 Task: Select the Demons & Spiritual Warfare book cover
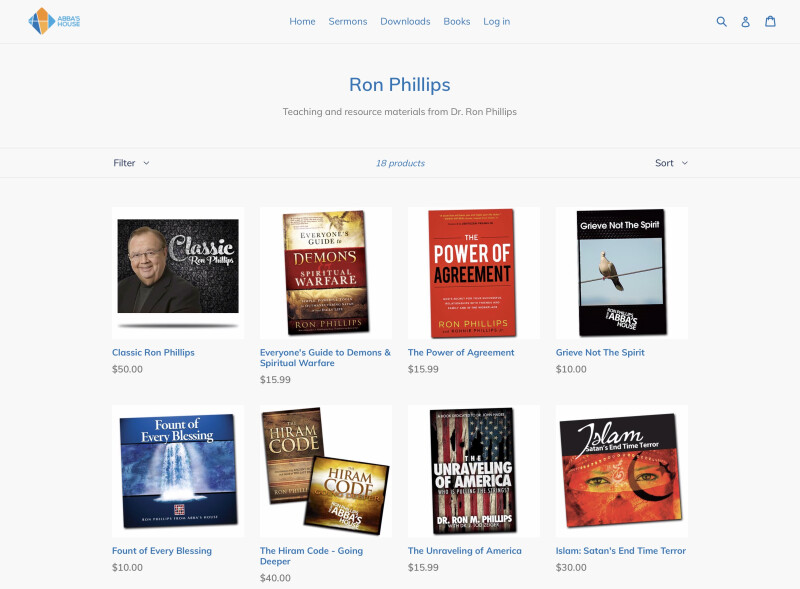tap(326, 273)
